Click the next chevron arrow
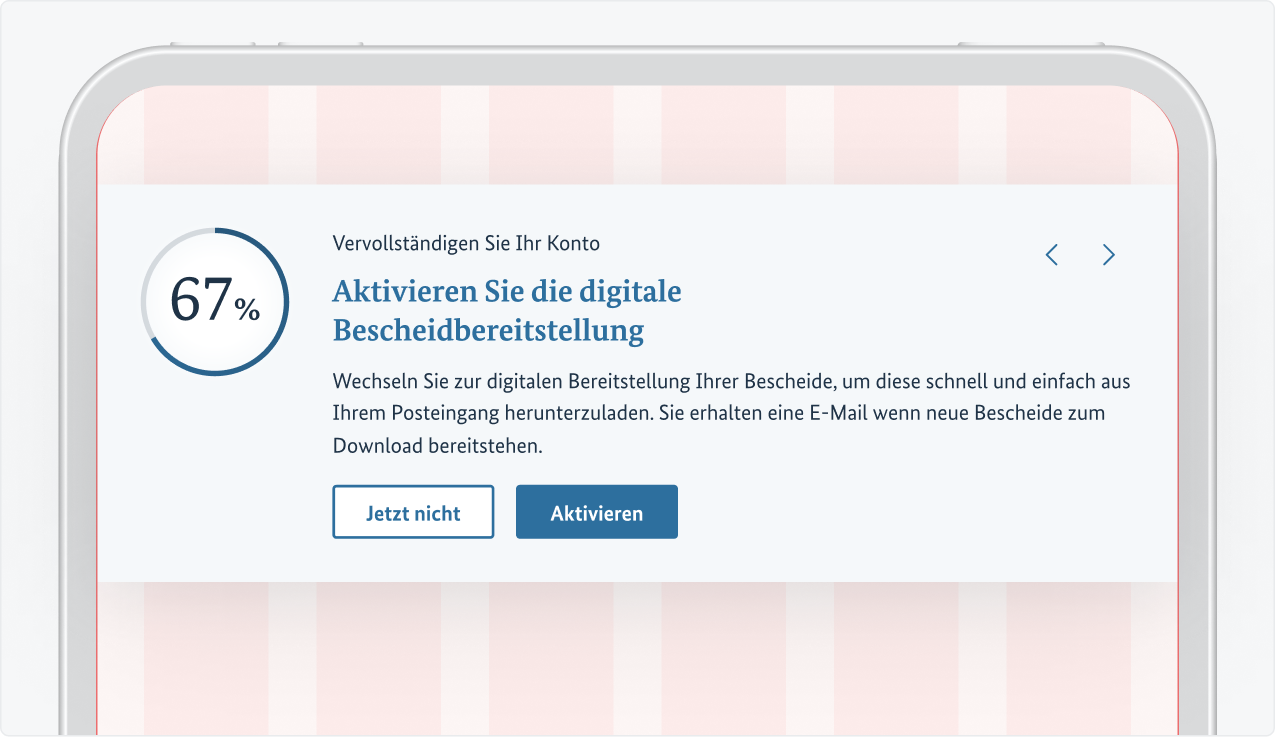This screenshot has width=1275, height=737. pyautogui.click(x=1108, y=255)
